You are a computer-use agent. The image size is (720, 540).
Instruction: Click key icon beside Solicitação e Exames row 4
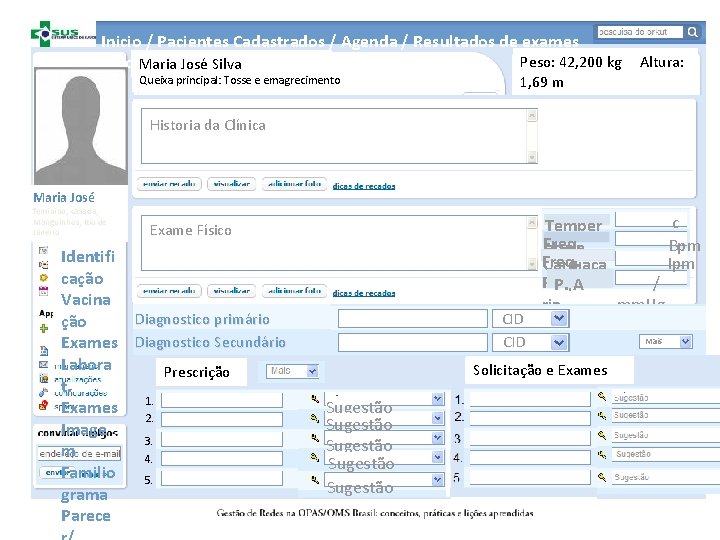(602, 455)
